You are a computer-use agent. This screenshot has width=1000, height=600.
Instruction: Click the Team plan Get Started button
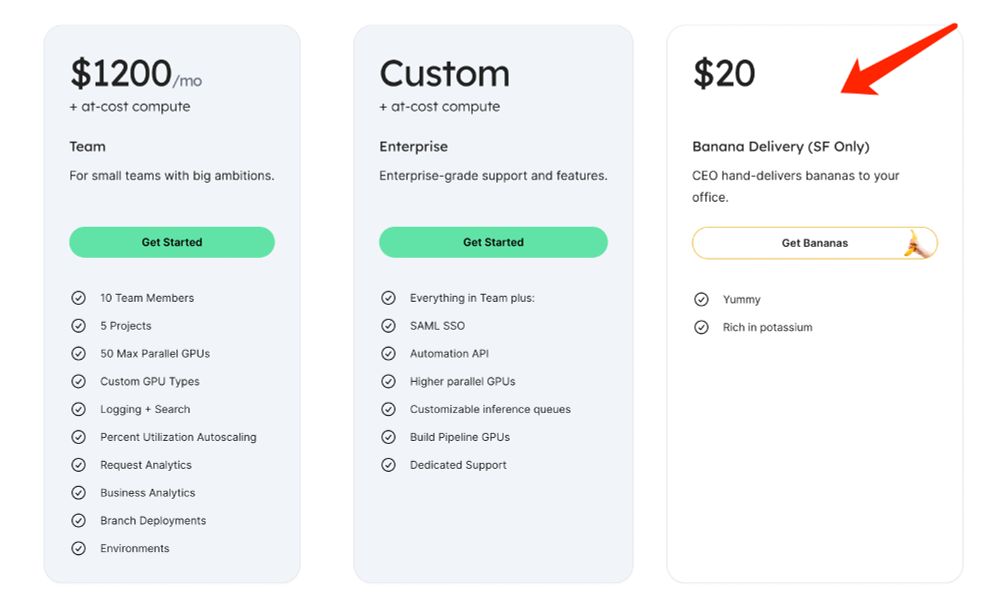(172, 242)
